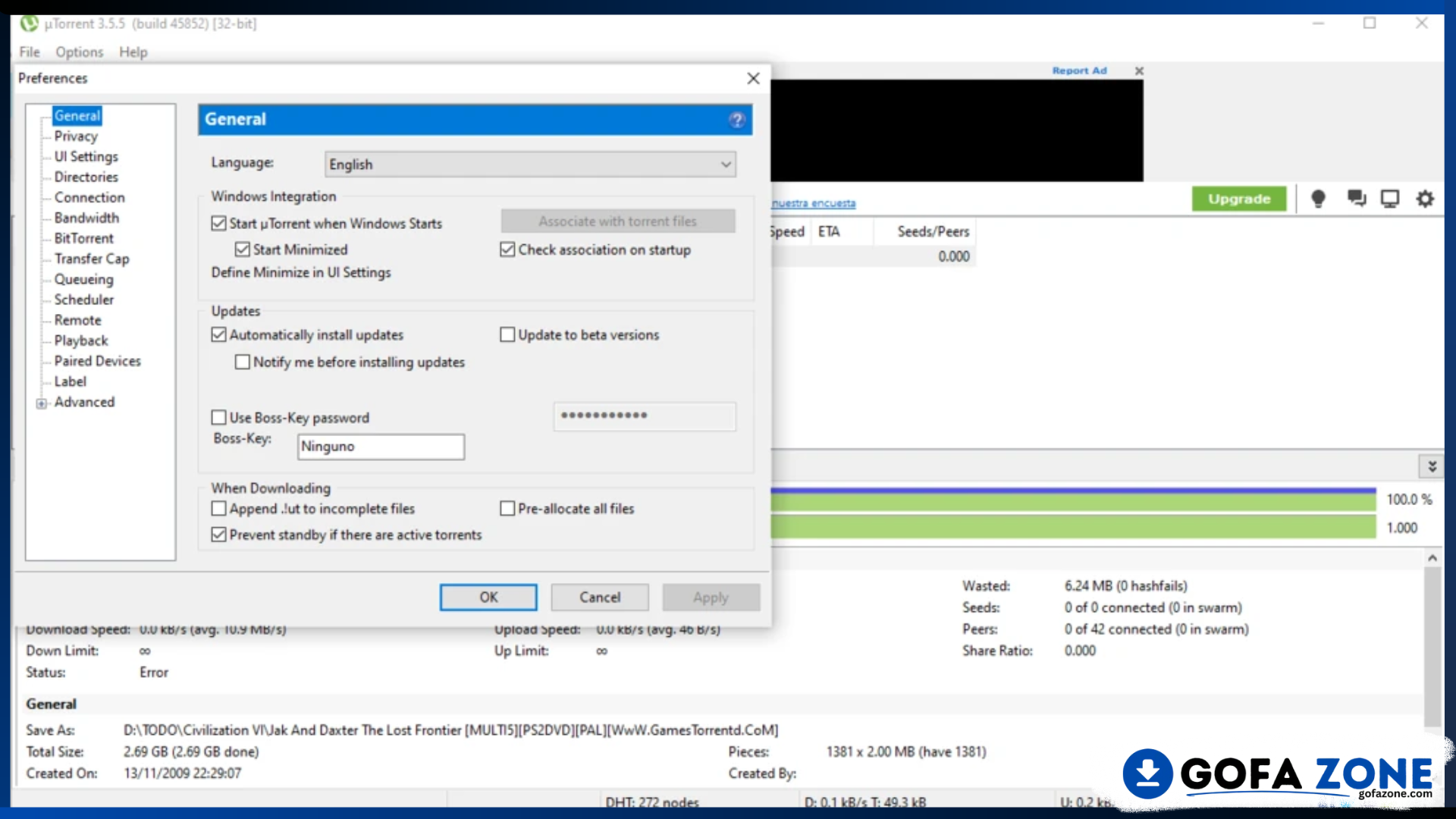
Task: Click the boss-key password field
Action: 645,416
